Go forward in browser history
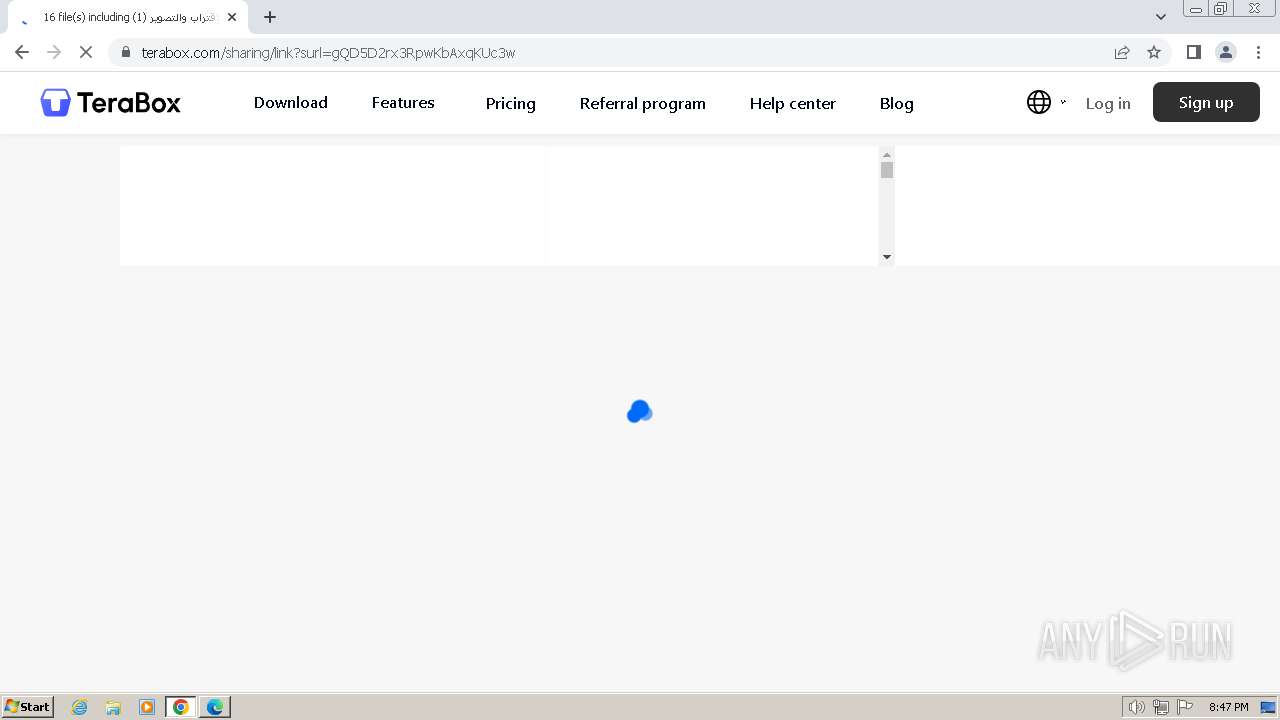Image resolution: width=1280 pixels, height=720 pixels. [54, 52]
